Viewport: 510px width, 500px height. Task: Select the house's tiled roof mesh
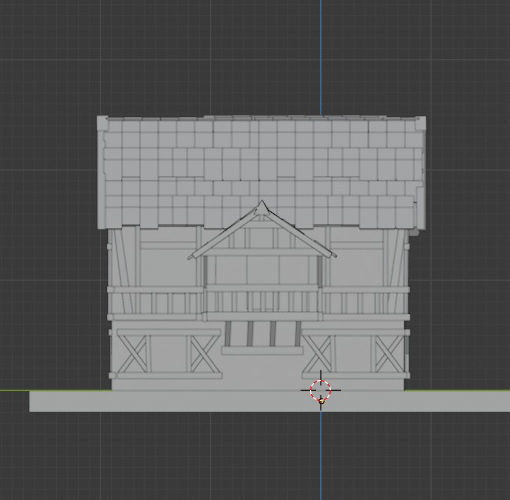(262, 172)
